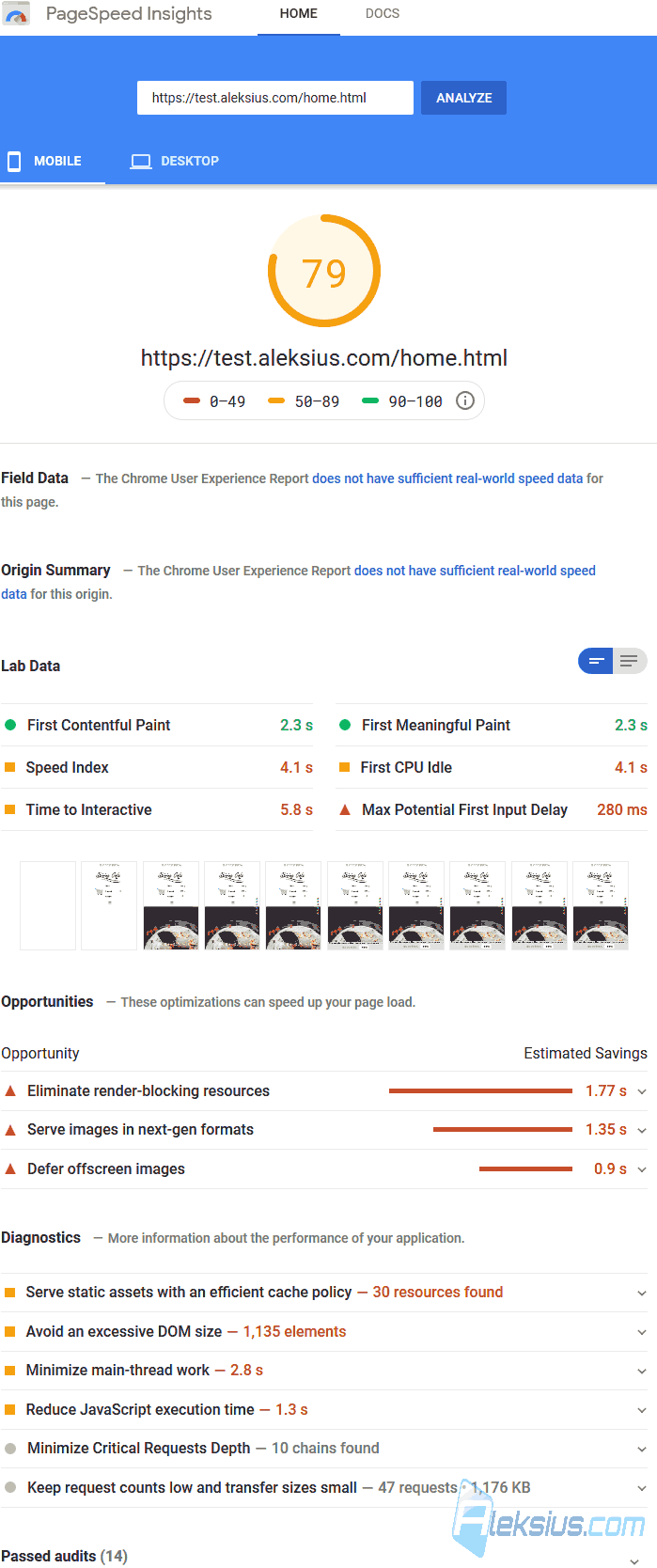Switch Lab Data to expanded list view toggle
The image size is (657, 1568).
pyautogui.click(x=630, y=661)
